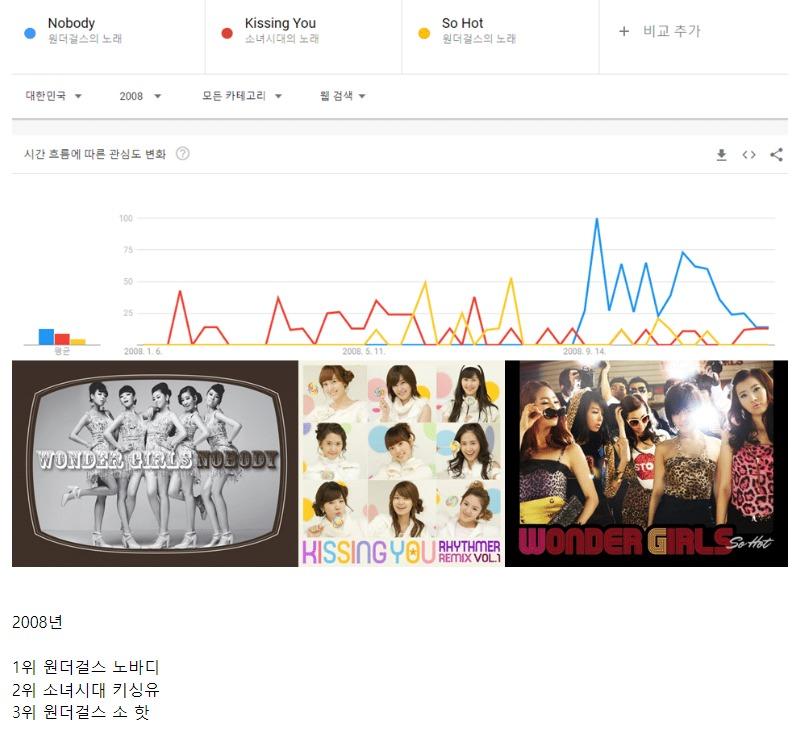Click the 25 value on the y-axis
This screenshot has width=800, height=746.
click(128, 313)
